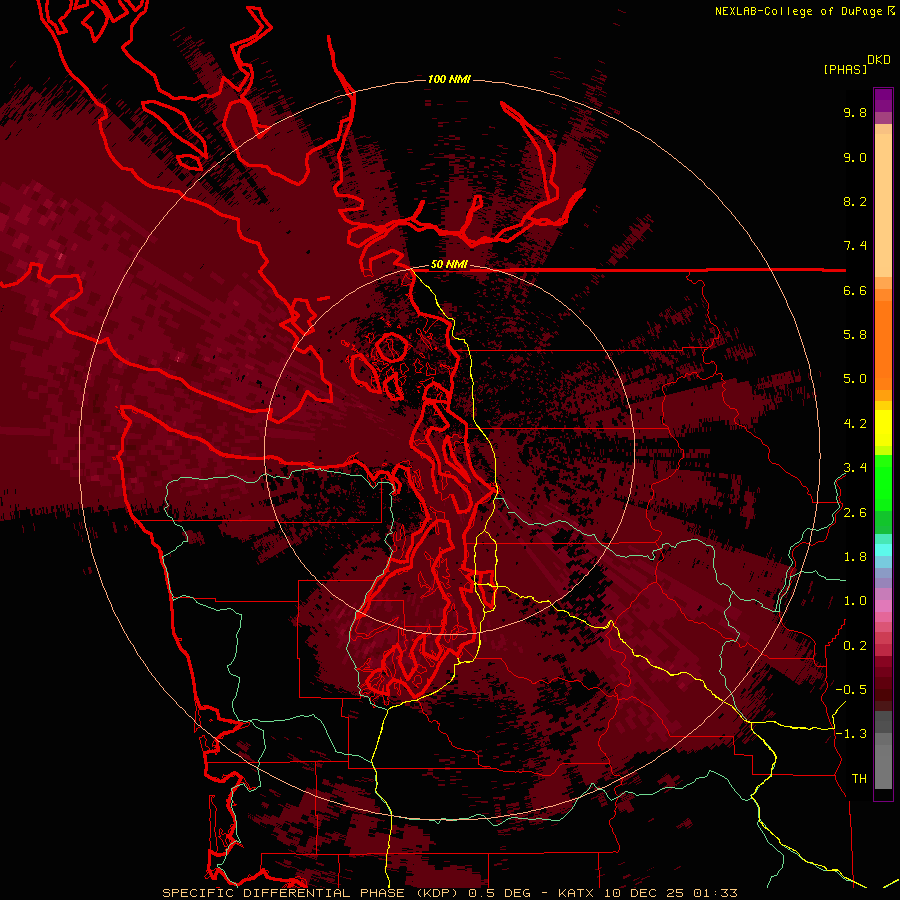Click the 10 DEC 25 01:33 timestamp

pos(670,893)
